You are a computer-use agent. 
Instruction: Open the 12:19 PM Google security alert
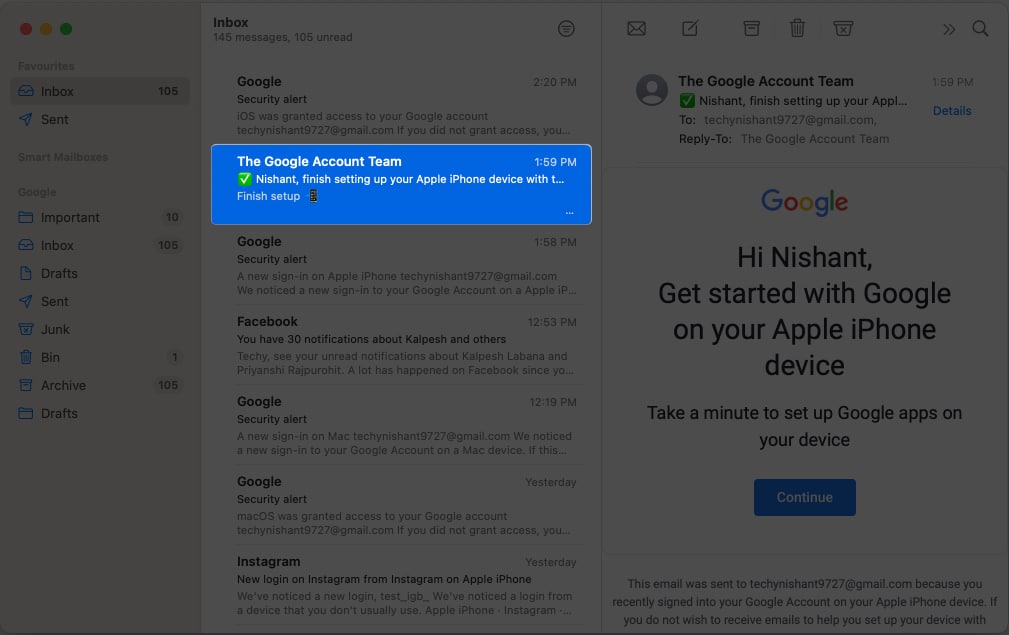402,425
